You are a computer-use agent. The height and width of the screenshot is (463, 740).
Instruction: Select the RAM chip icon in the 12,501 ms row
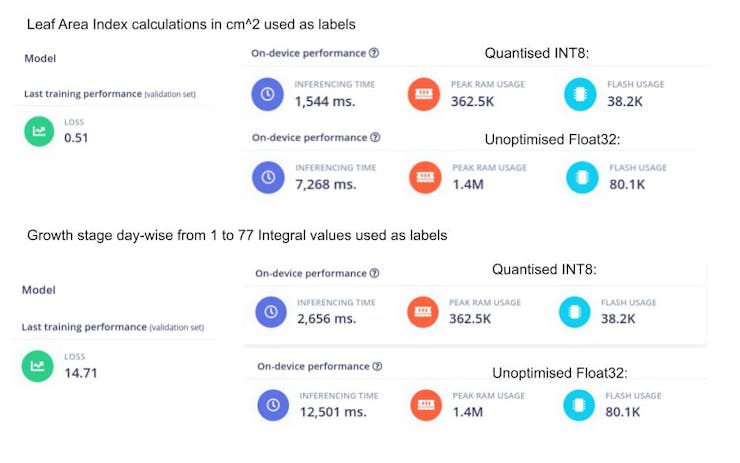coord(424,404)
